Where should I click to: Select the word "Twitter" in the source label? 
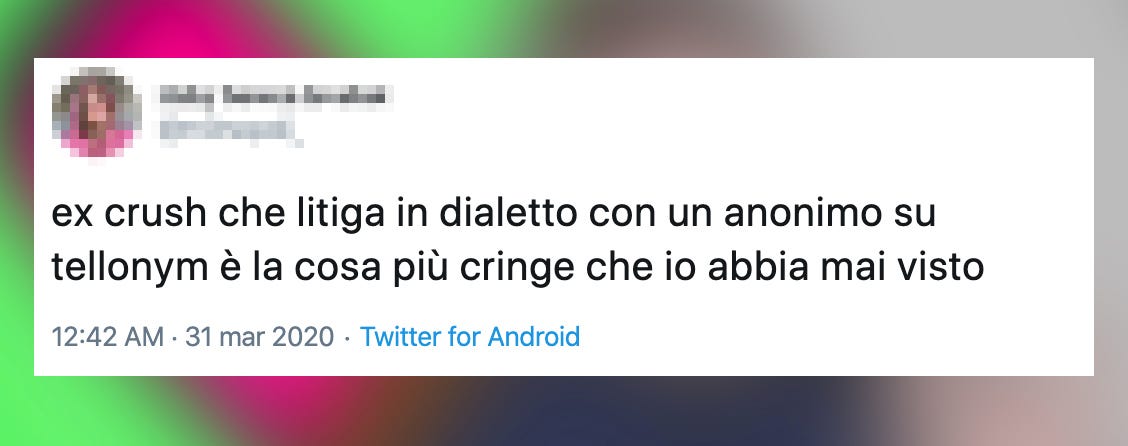pos(400,337)
